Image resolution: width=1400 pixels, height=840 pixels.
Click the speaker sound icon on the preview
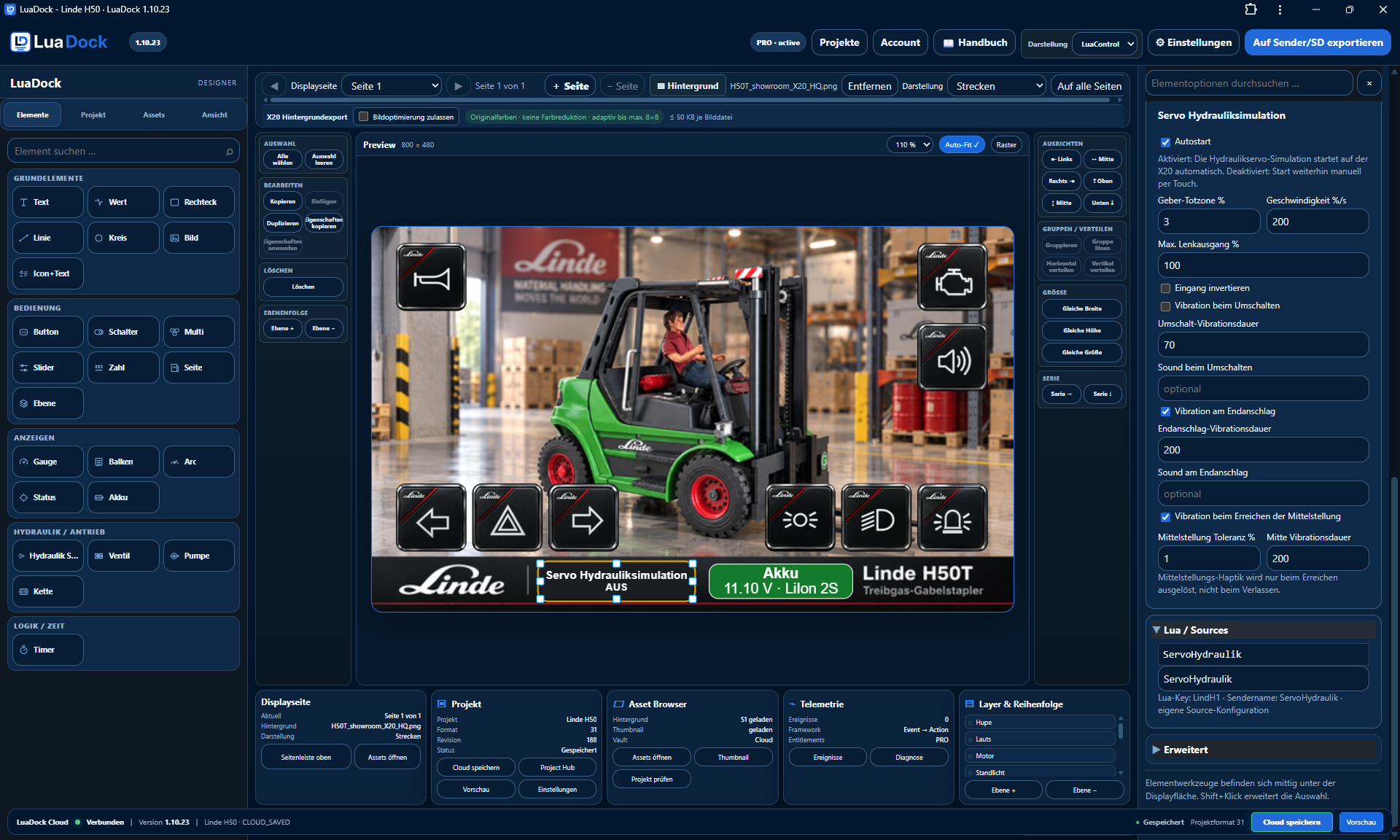[x=952, y=357]
